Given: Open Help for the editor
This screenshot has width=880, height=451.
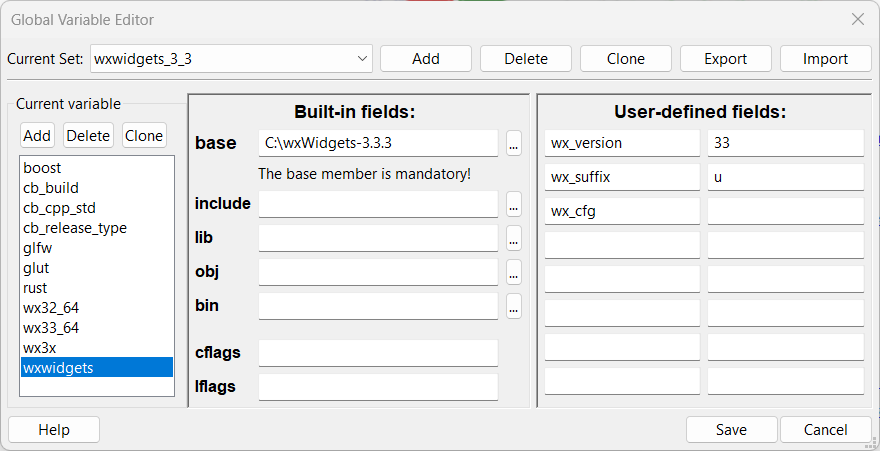Looking at the screenshot, I should point(54,430).
